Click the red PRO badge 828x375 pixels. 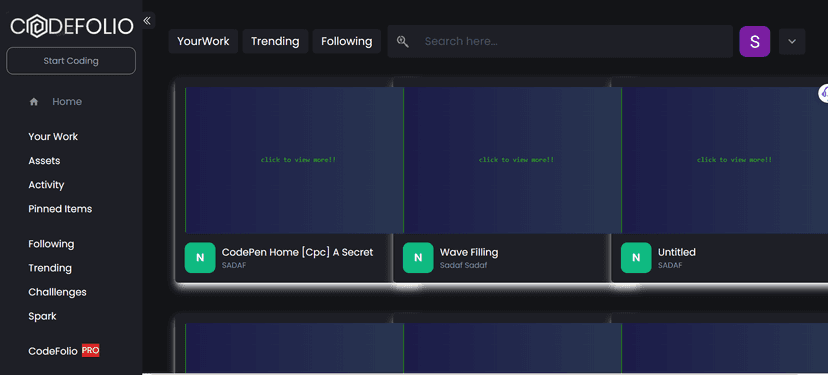click(91, 350)
